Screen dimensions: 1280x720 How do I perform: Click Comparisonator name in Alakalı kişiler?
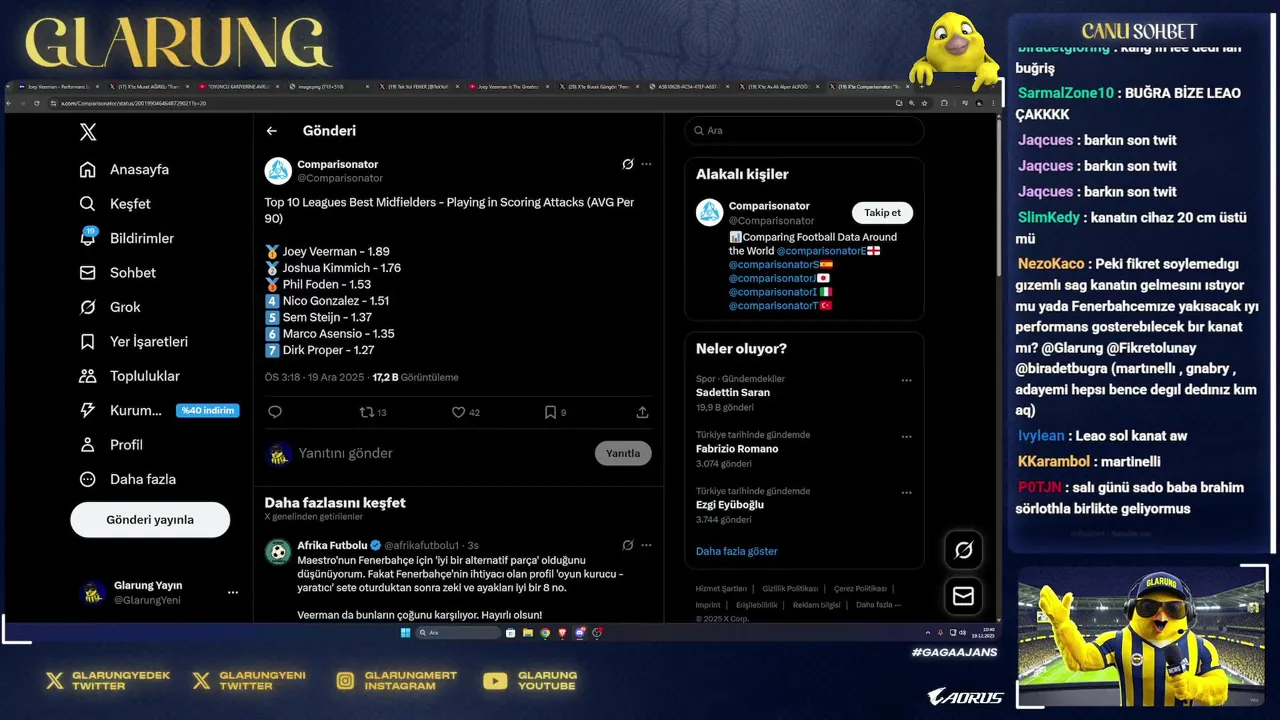point(769,206)
